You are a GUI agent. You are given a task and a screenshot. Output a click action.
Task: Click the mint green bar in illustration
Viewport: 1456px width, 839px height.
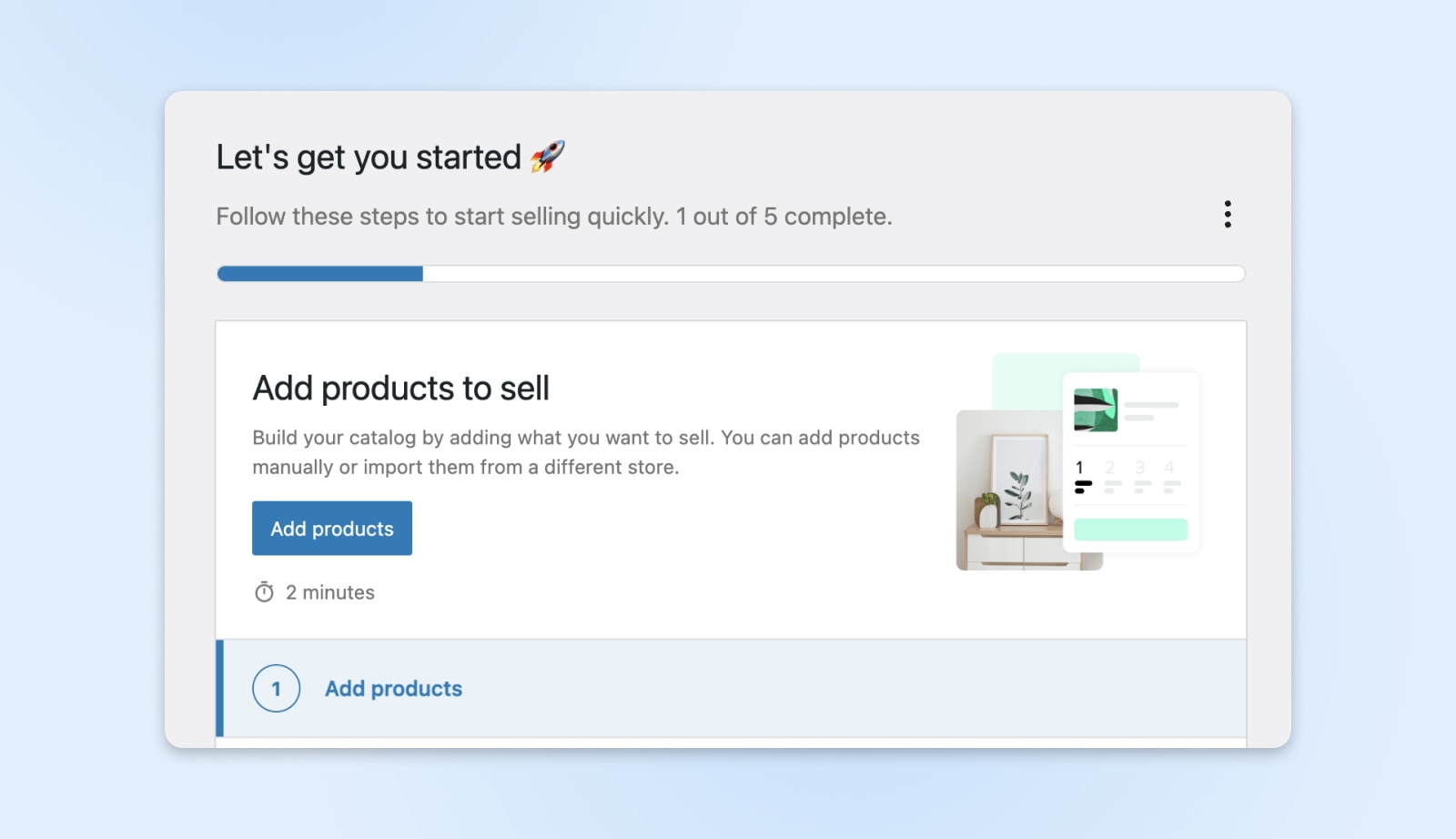(x=1130, y=530)
